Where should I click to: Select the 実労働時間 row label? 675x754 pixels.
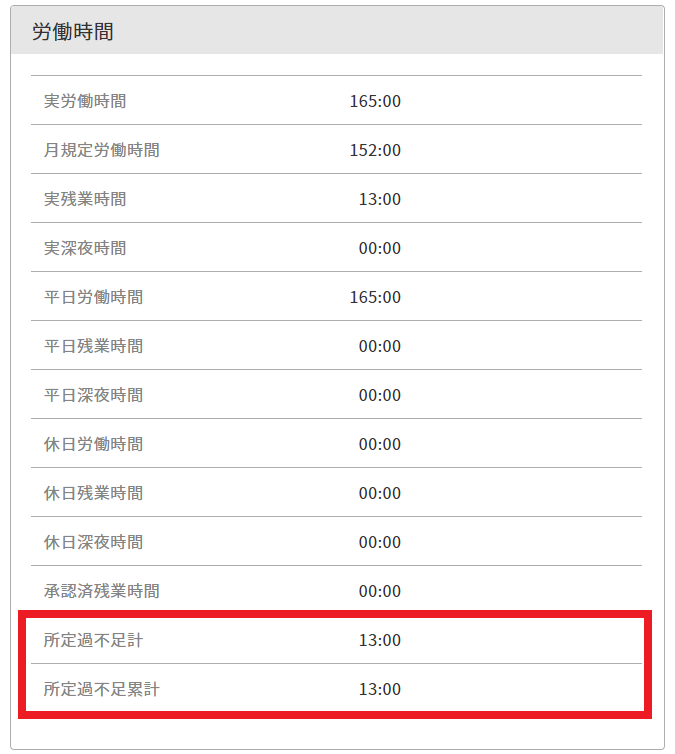tap(85, 101)
